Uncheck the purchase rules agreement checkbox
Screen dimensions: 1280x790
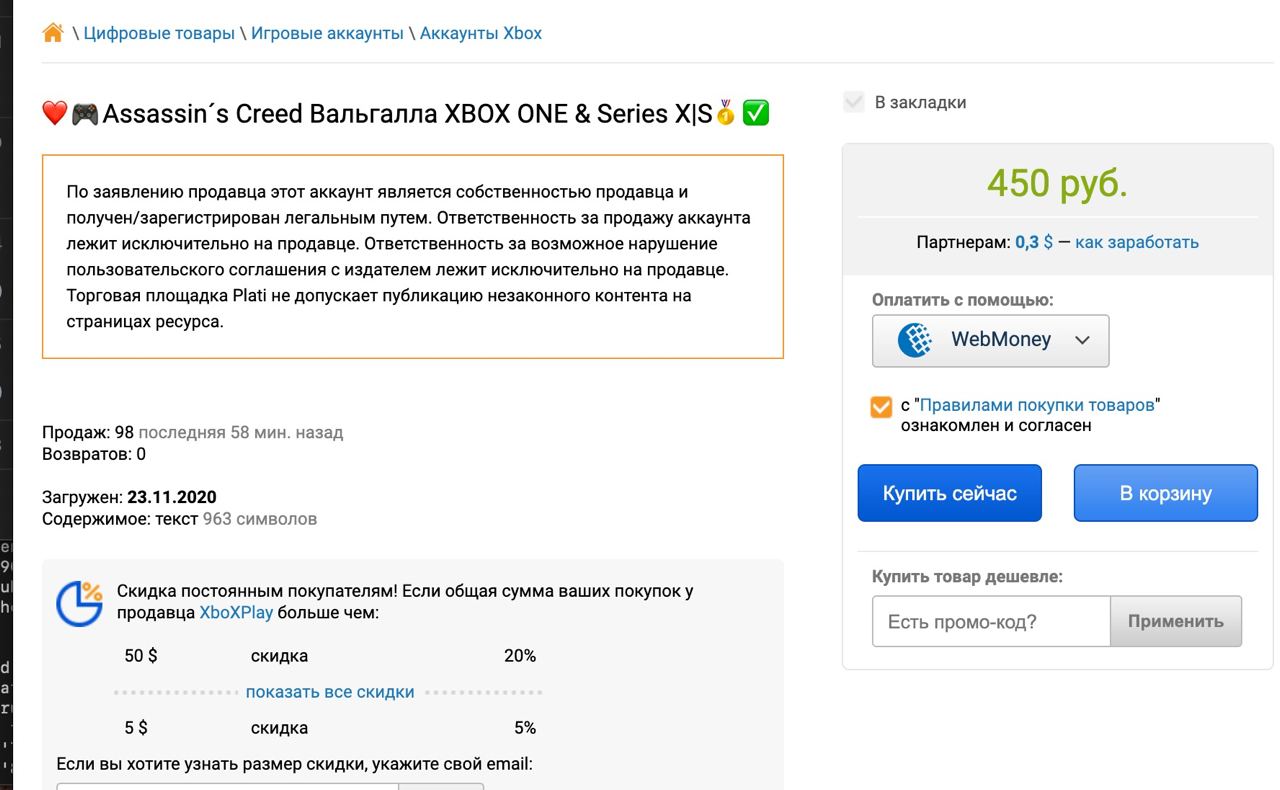881,407
